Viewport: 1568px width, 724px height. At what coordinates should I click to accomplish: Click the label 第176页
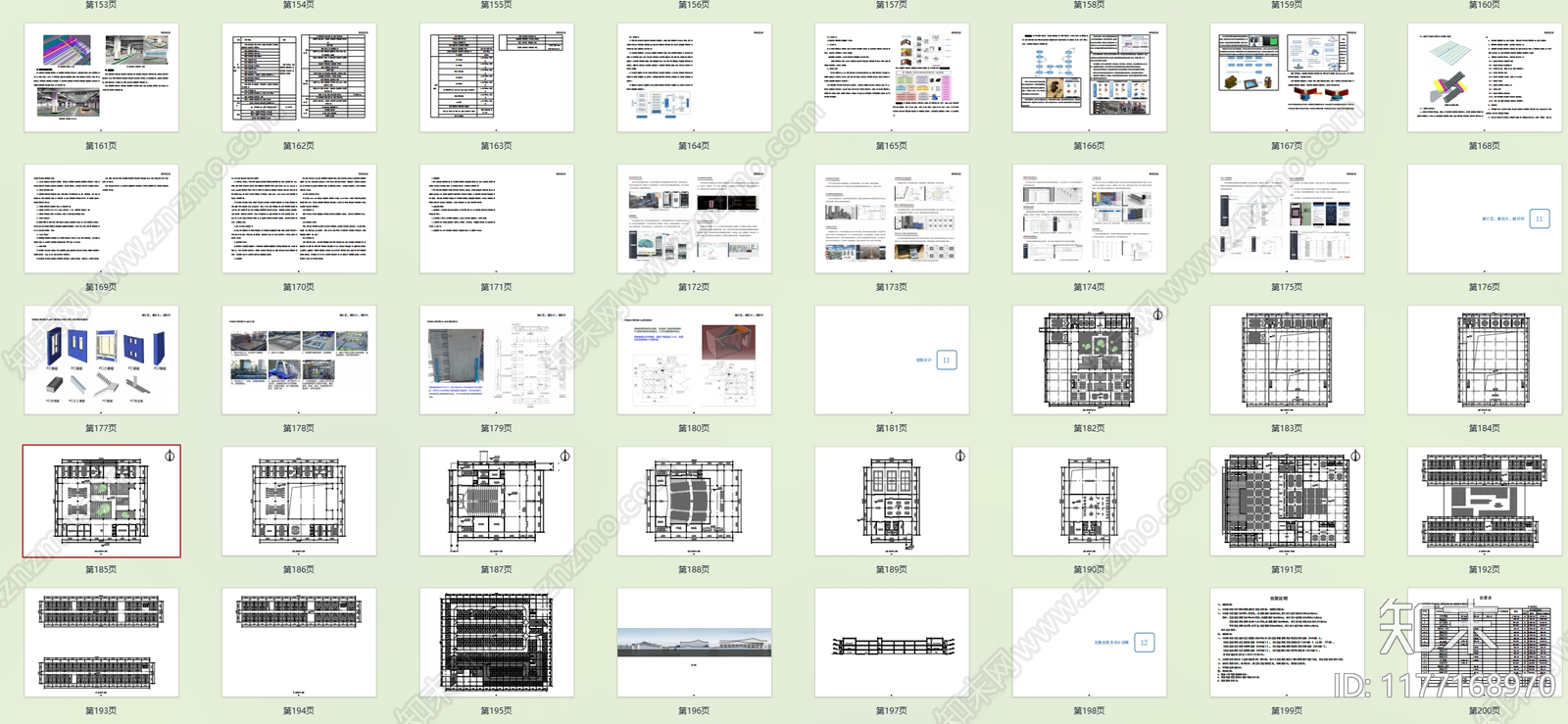1485,287
